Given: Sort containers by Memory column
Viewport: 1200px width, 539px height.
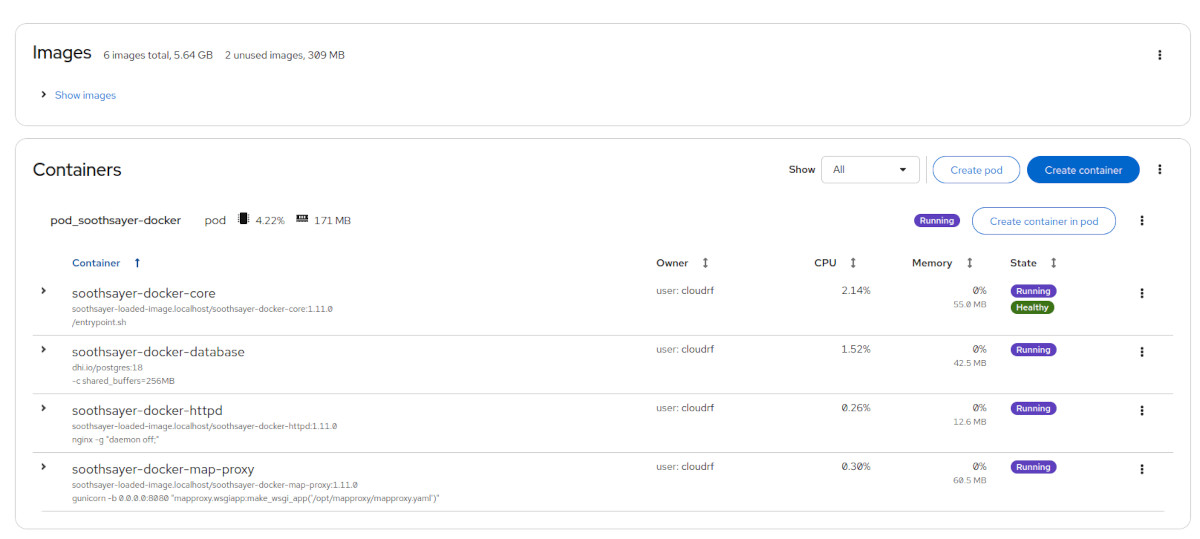Looking at the screenshot, I should [x=942, y=263].
